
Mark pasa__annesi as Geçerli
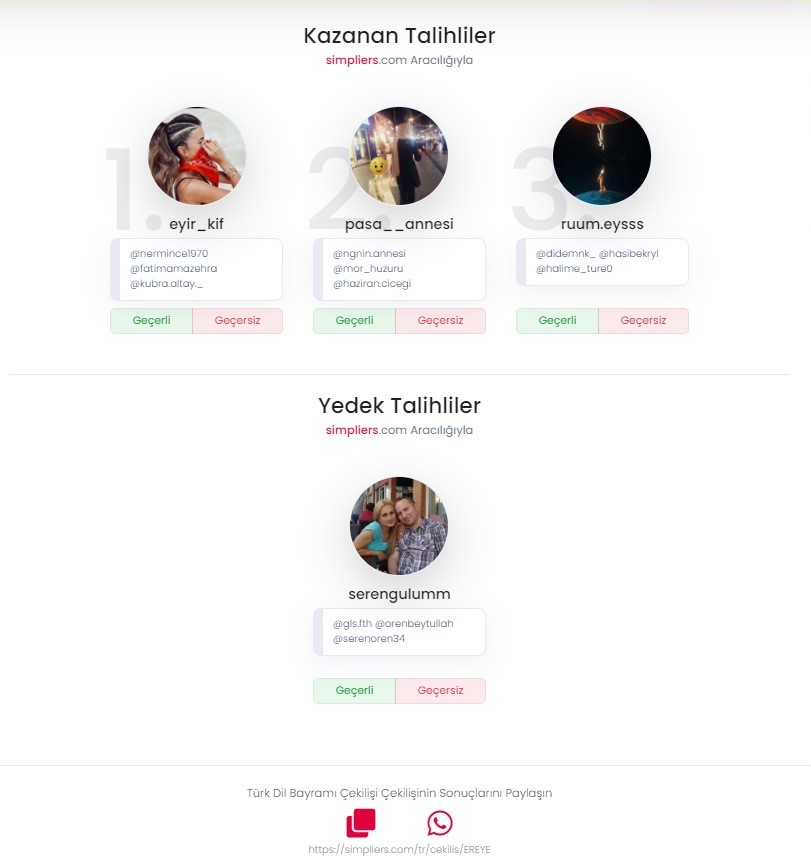tap(354, 321)
